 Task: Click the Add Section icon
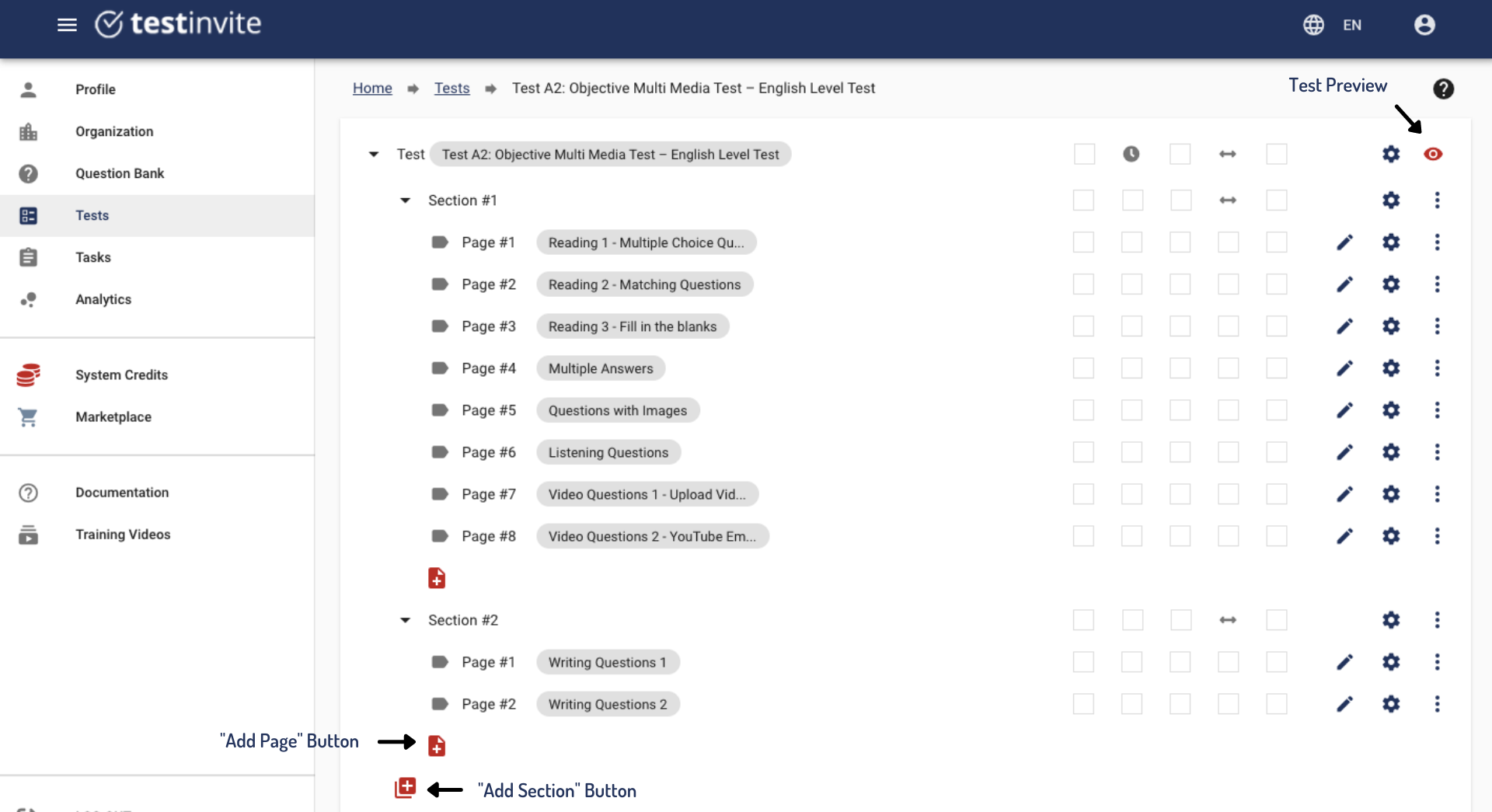[406, 788]
